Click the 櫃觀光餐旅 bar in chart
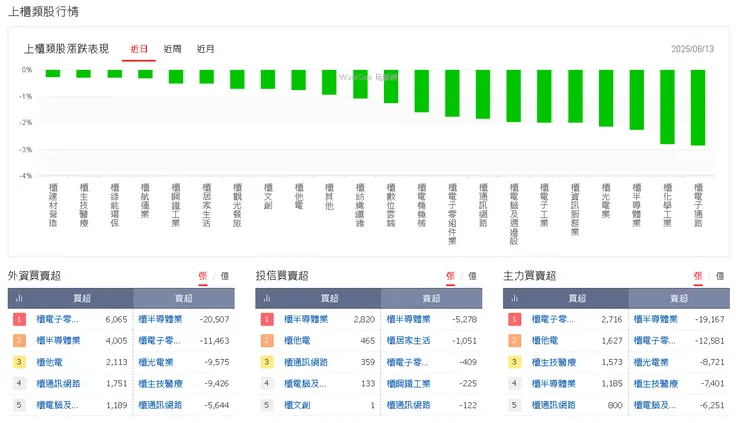This screenshot has height=423, width=740. point(237,79)
